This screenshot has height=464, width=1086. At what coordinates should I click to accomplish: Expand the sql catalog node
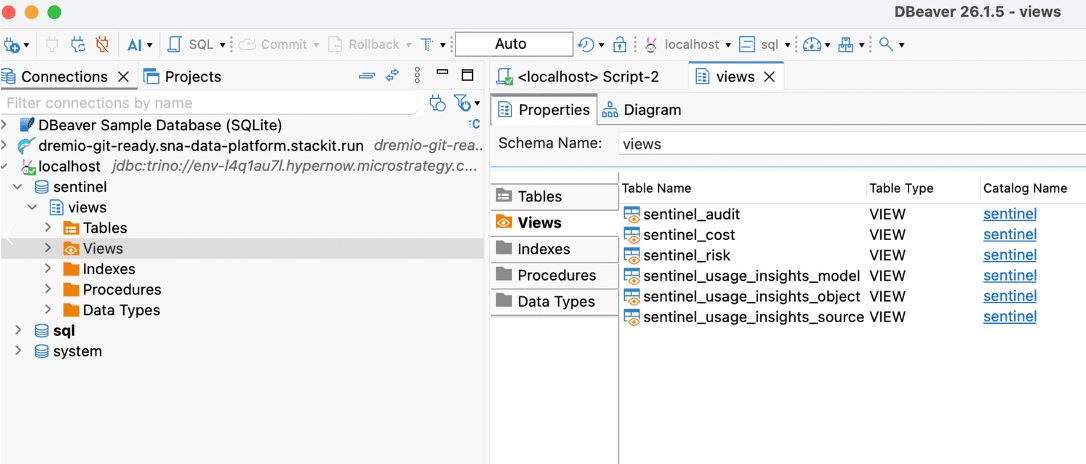19,331
